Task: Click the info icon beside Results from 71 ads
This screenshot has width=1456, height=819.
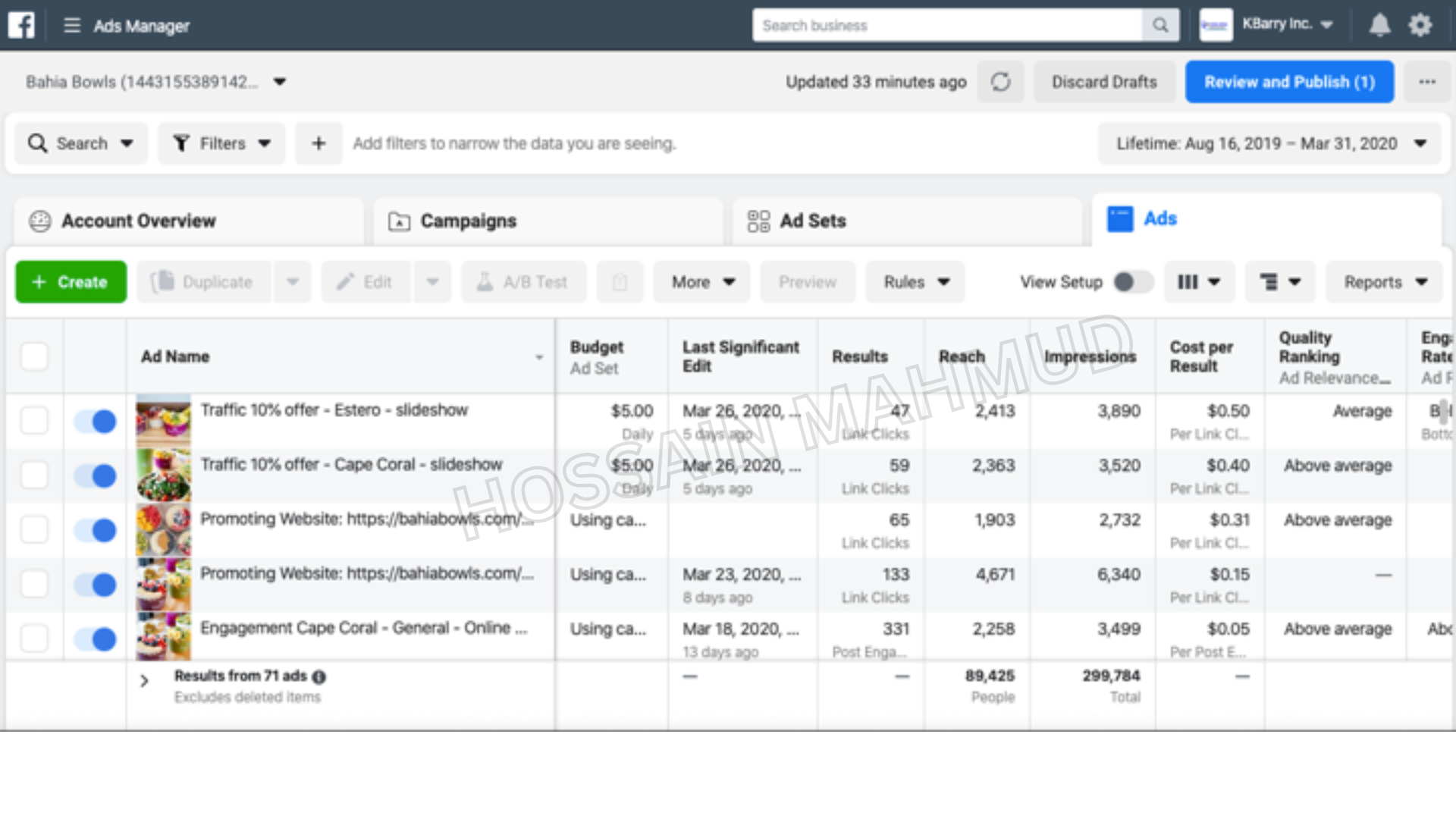Action: (319, 676)
